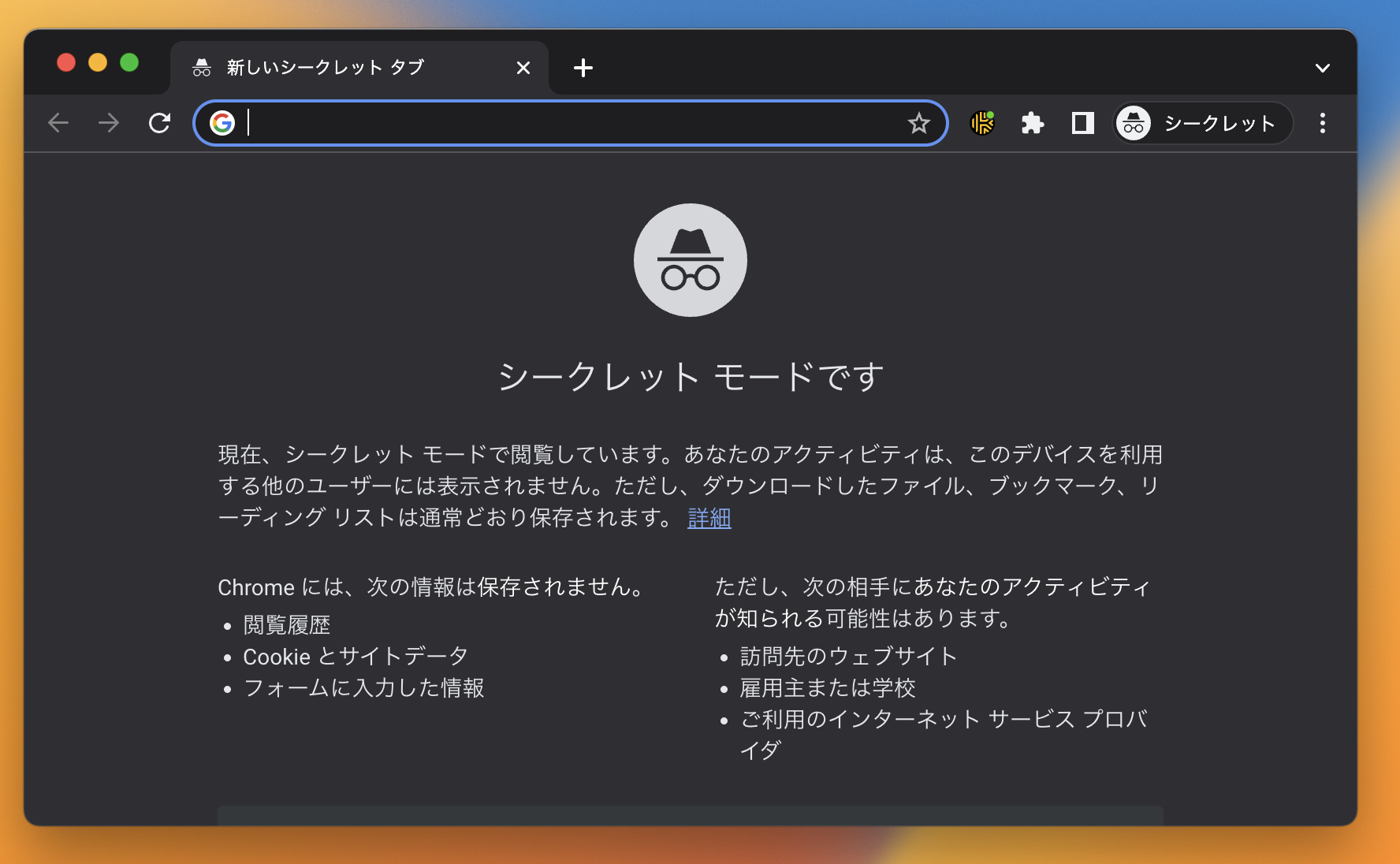Reload the current page
1400x864 pixels.
tap(160, 123)
